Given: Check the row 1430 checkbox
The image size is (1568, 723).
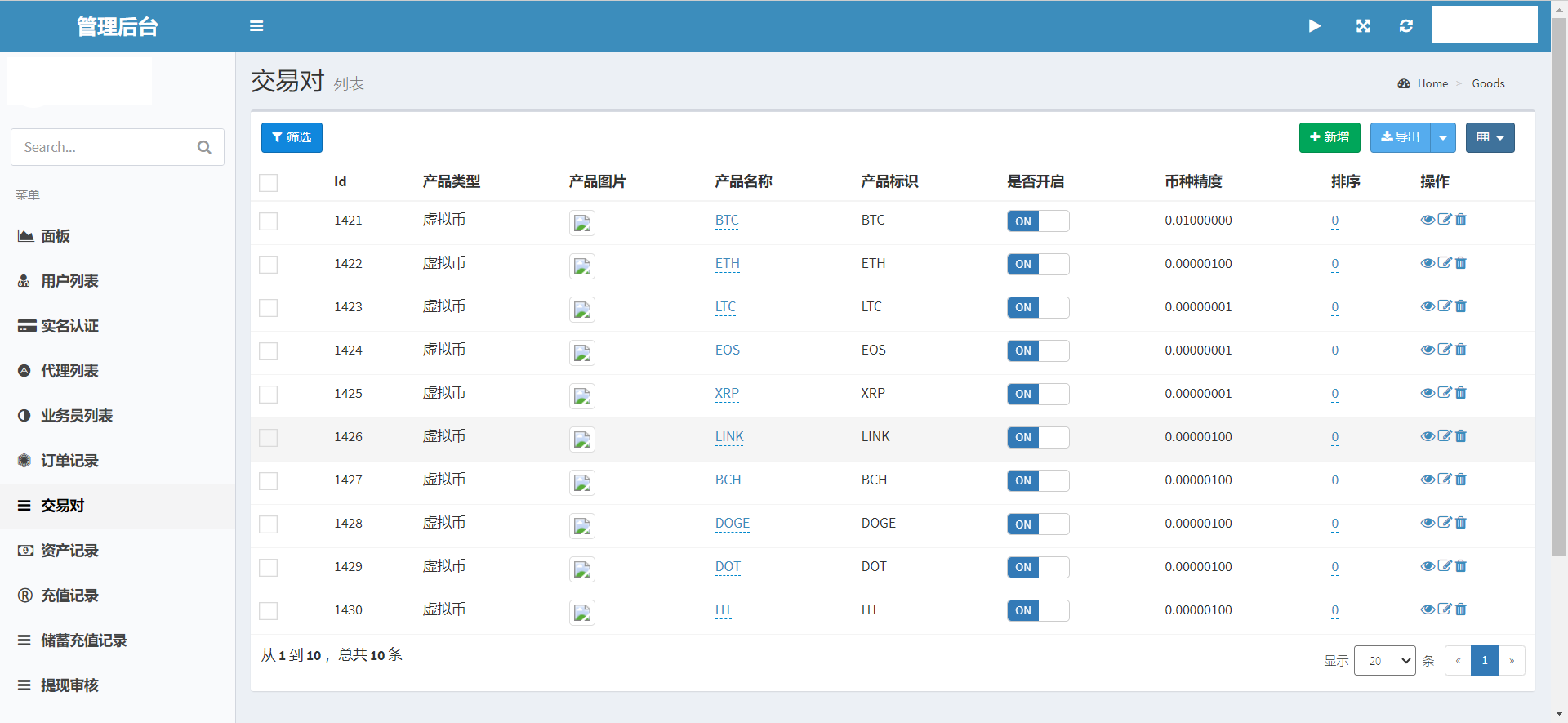Looking at the screenshot, I should coord(268,611).
